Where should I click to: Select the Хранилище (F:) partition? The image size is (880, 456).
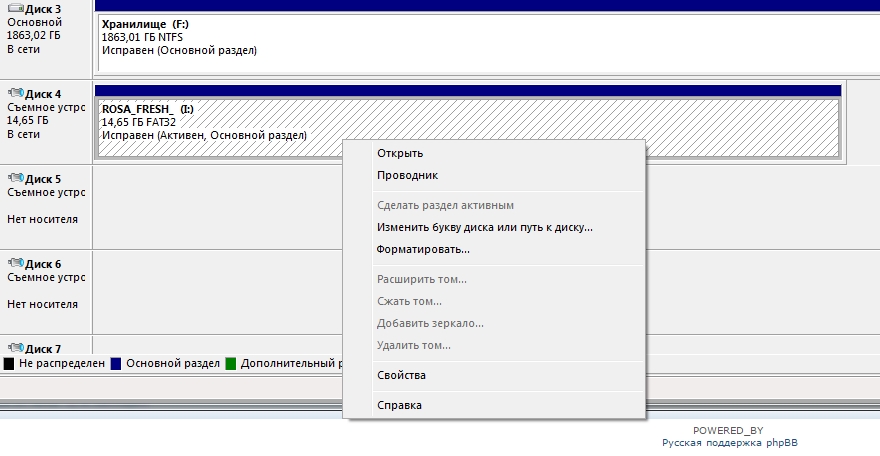point(488,43)
